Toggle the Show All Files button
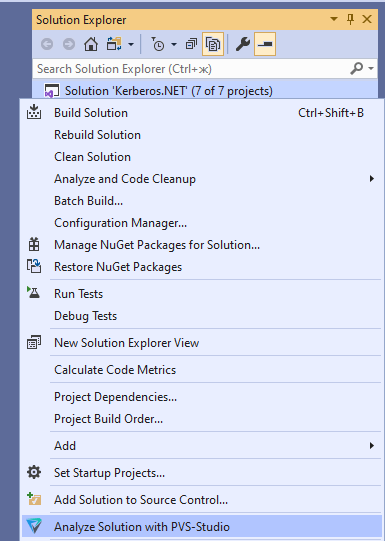385x541 pixels. 213,44
